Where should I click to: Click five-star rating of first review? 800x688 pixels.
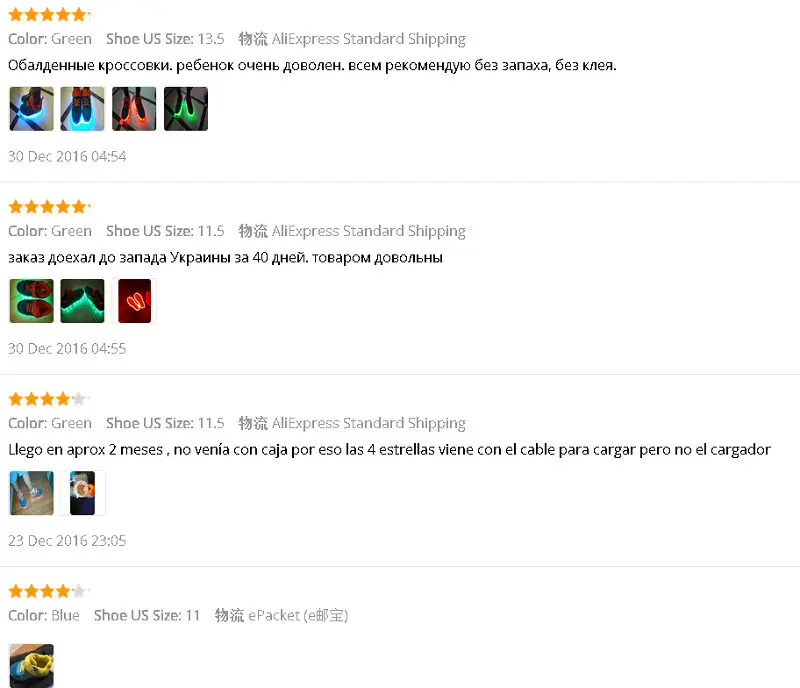[x=49, y=15]
